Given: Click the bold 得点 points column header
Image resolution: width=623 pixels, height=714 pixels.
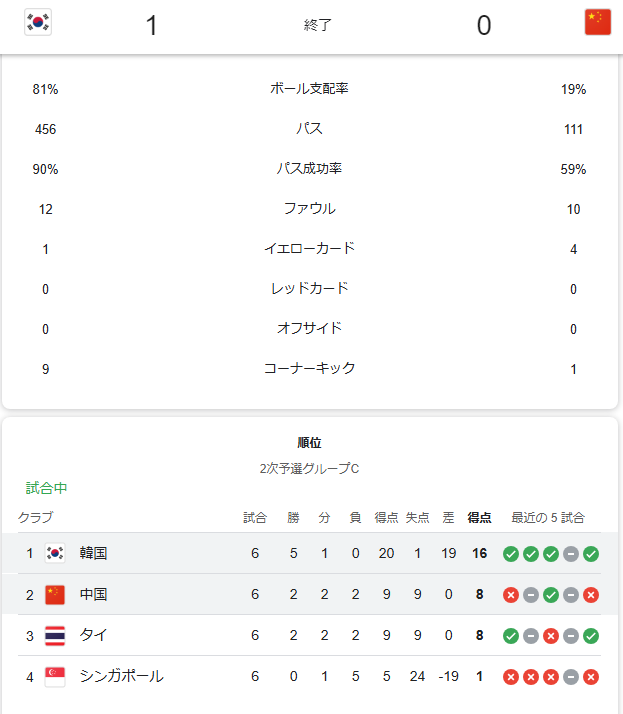Looking at the screenshot, I should [480, 518].
